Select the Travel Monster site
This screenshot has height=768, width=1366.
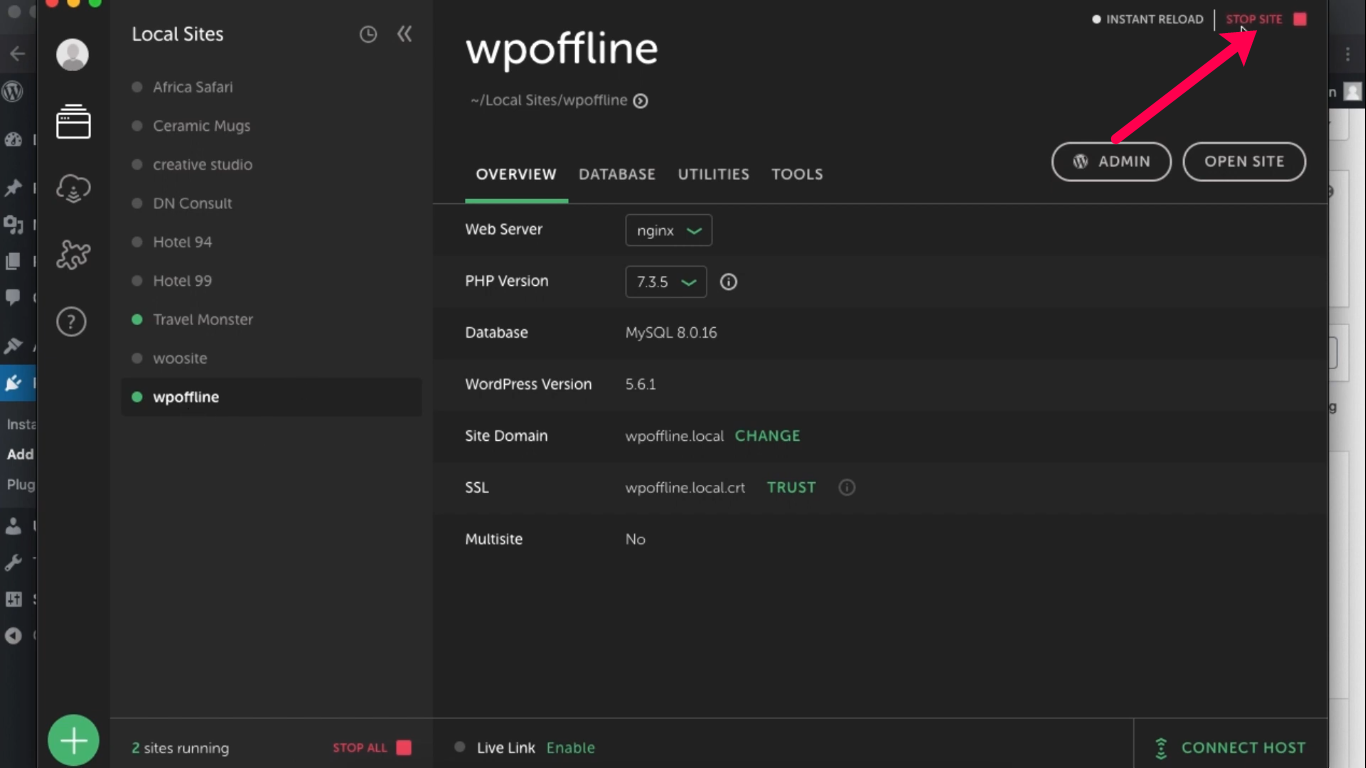click(x=271, y=320)
